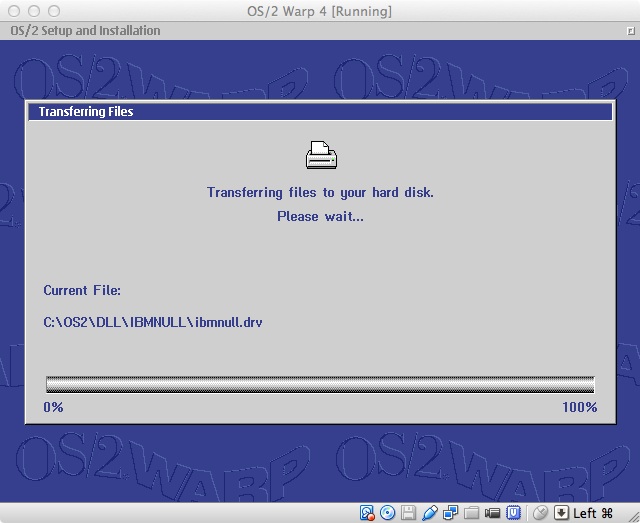The height and width of the screenshot is (523, 640).
Task: Click the 'Please wait...' message
Action: click(x=320, y=216)
